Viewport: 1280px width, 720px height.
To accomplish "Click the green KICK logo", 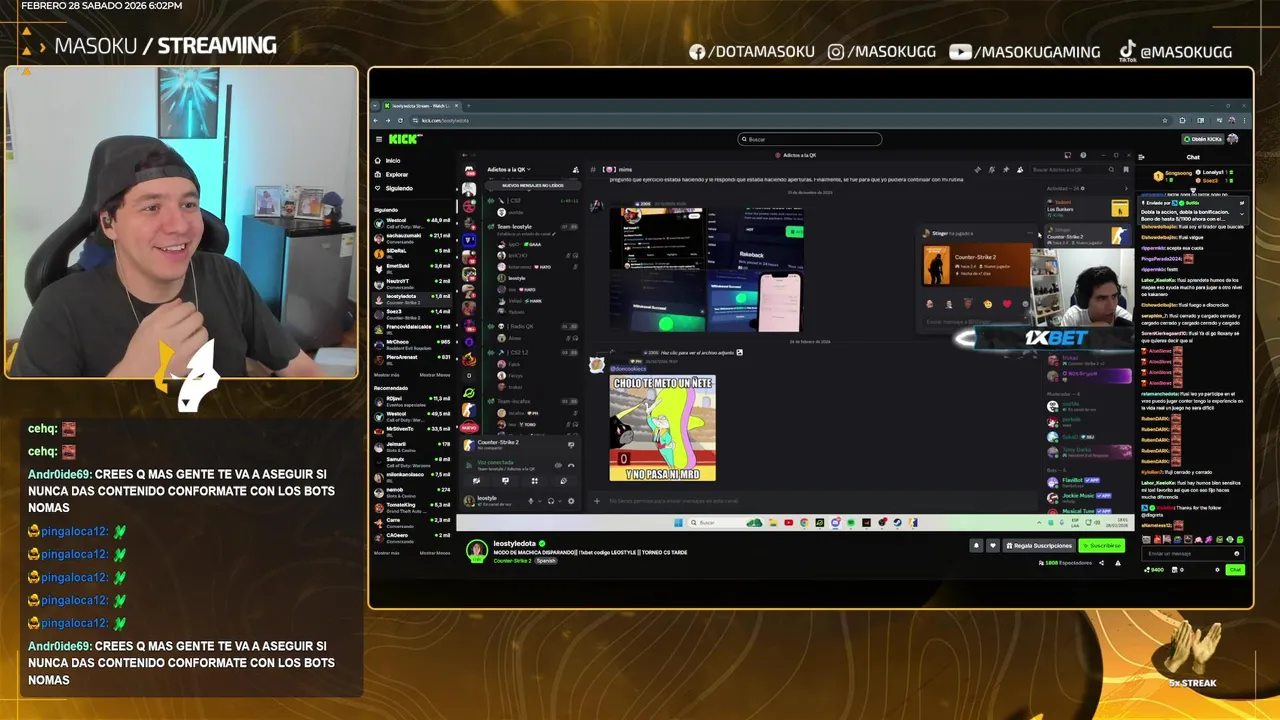I will (405, 139).
